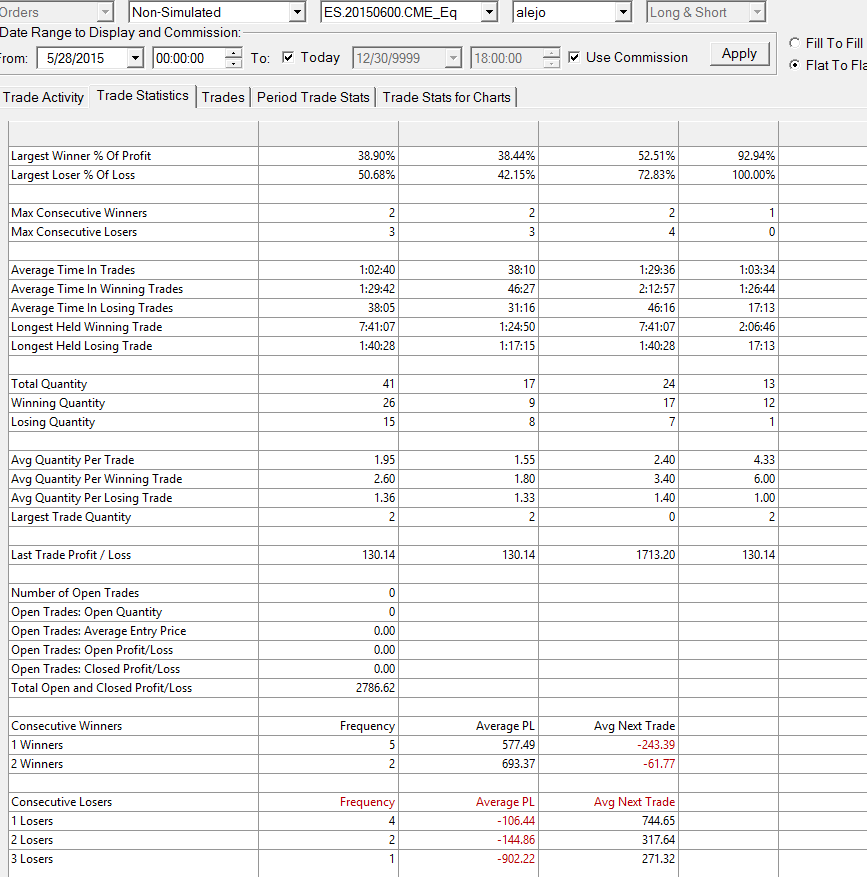Increase the From time with up arrow
867x877 pixels.
[233, 53]
